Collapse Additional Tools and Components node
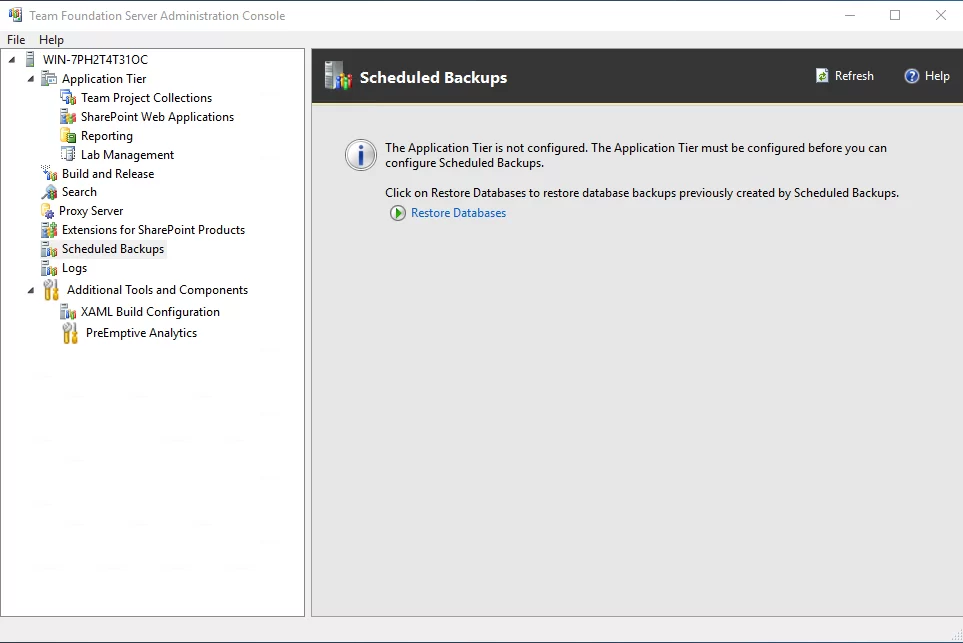This screenshot has height=643, width=963. pos(30,290)
